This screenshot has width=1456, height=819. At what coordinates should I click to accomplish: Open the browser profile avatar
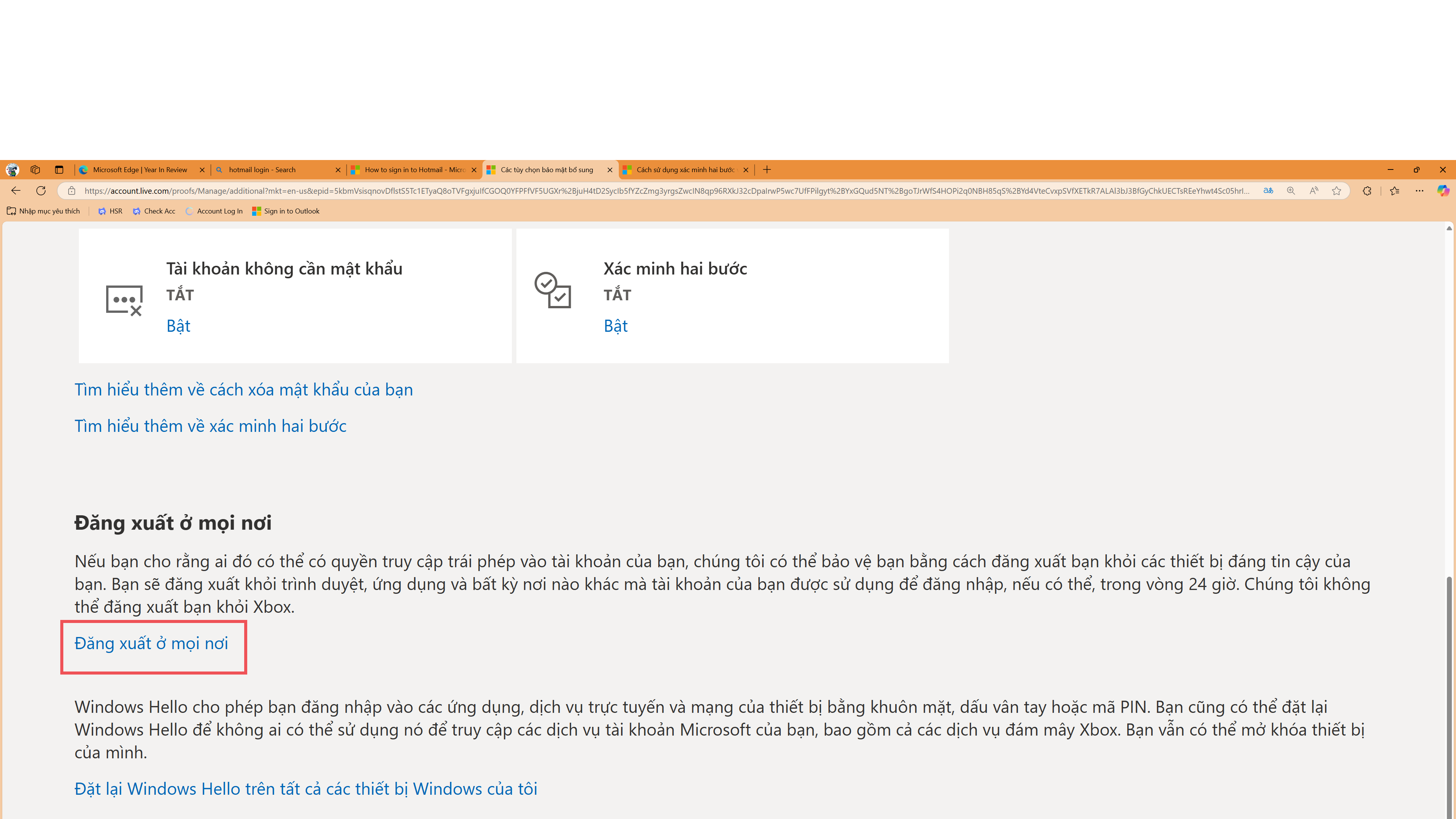point(12,169)
